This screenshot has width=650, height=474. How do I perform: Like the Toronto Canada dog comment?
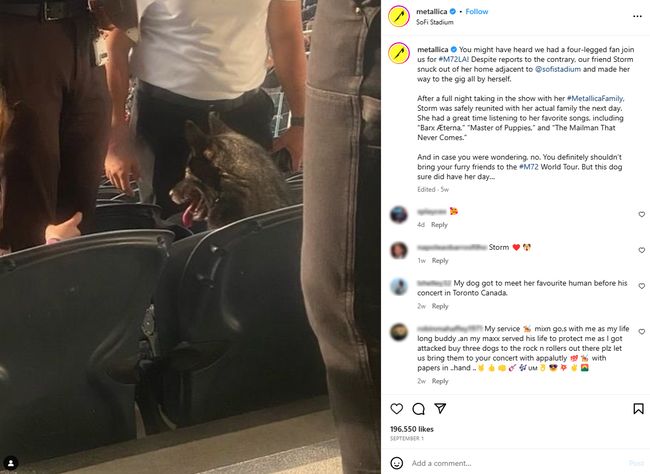click(x=642, y=286)
